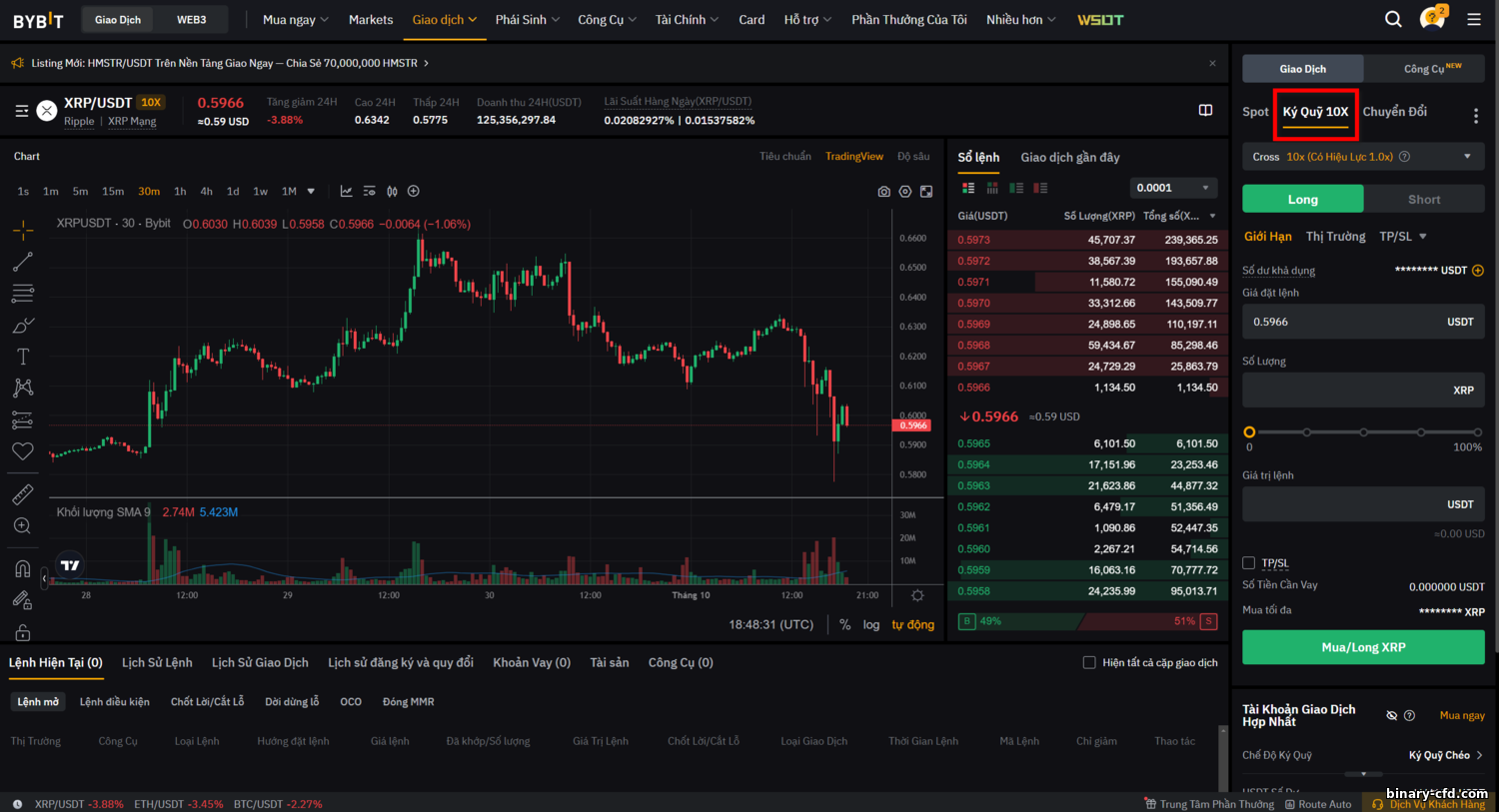Open the Công Cụ top menu dropdown
1499x812 pixels.
tap(607, 19)
